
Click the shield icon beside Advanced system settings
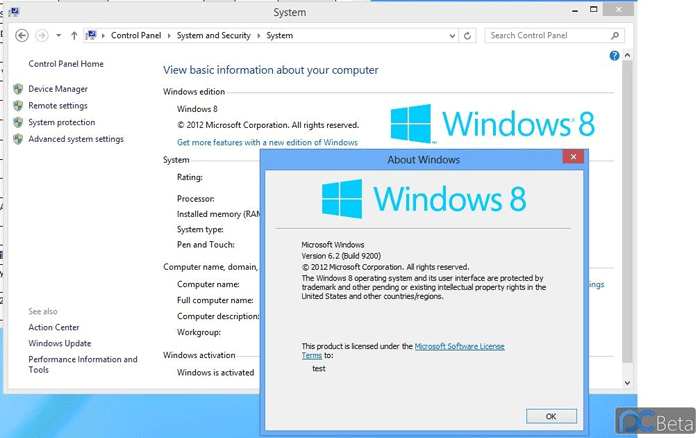[x=18, y=139]
